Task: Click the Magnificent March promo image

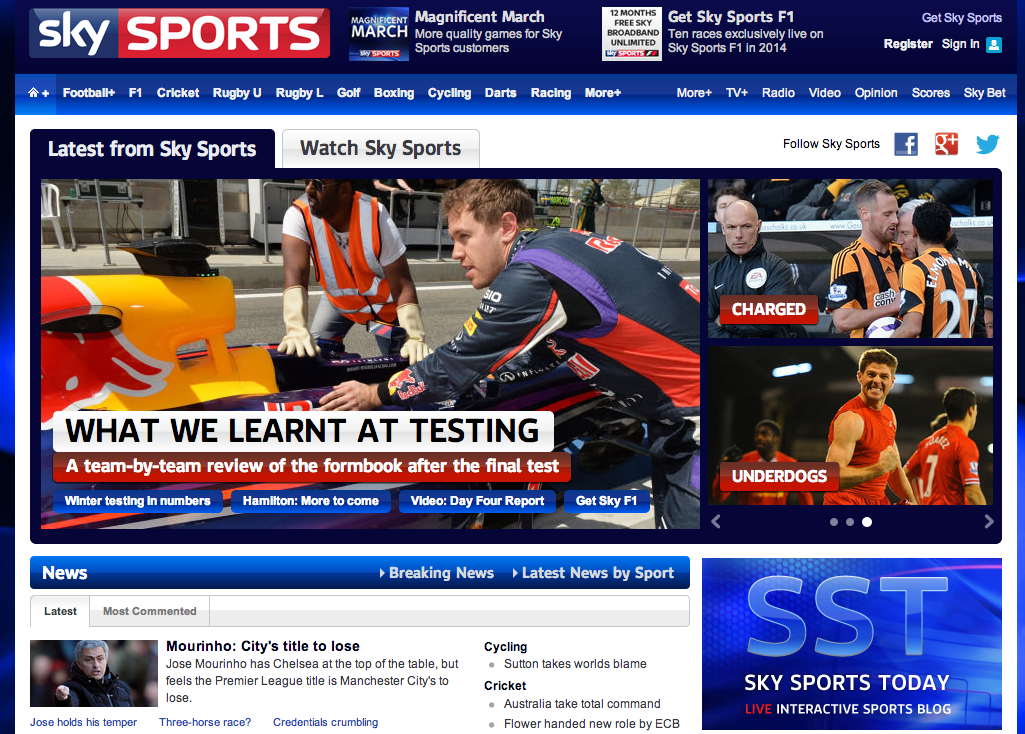Action: (378, 34)
